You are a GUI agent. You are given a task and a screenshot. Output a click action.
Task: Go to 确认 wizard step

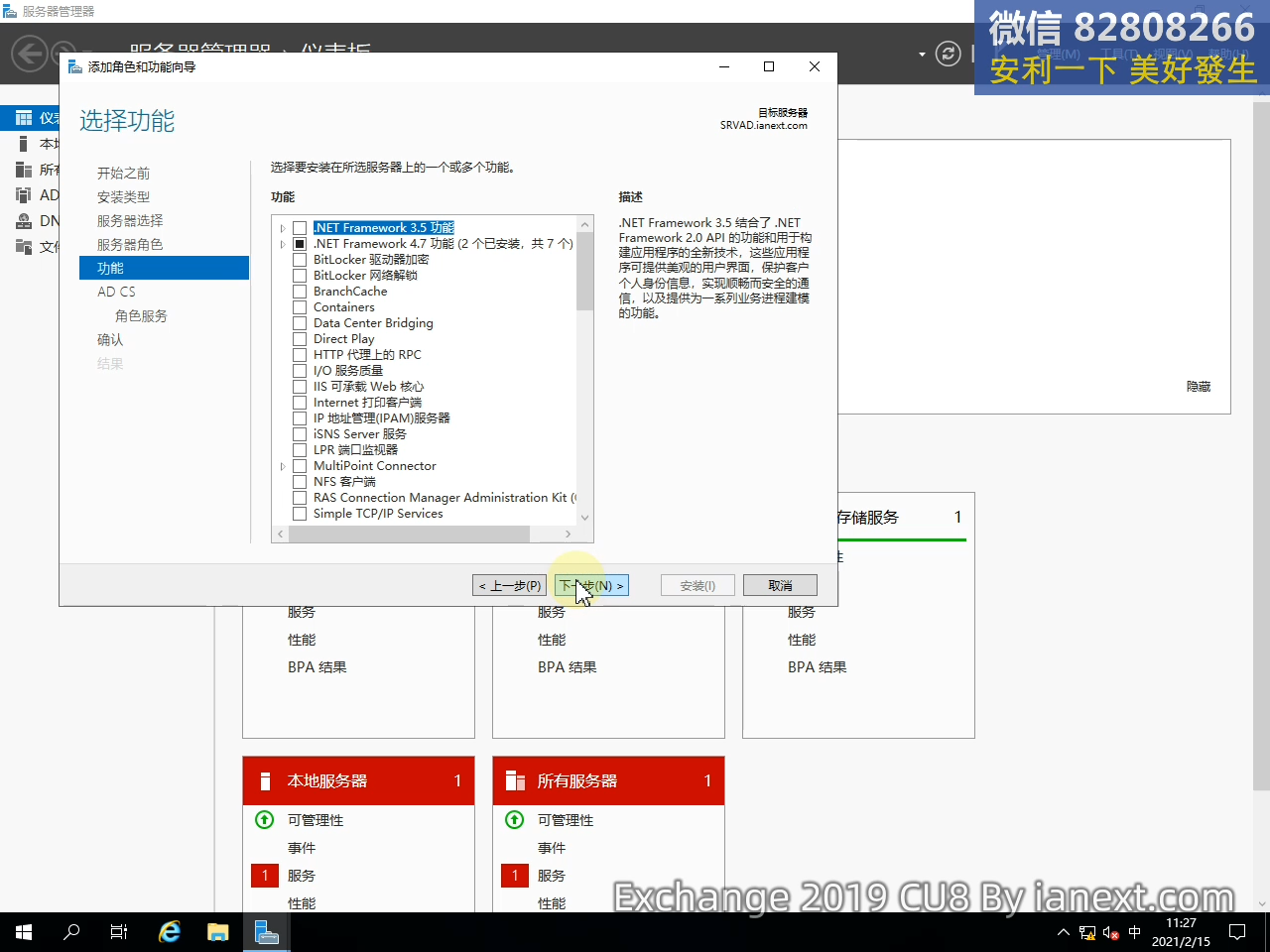click(110, 339)
